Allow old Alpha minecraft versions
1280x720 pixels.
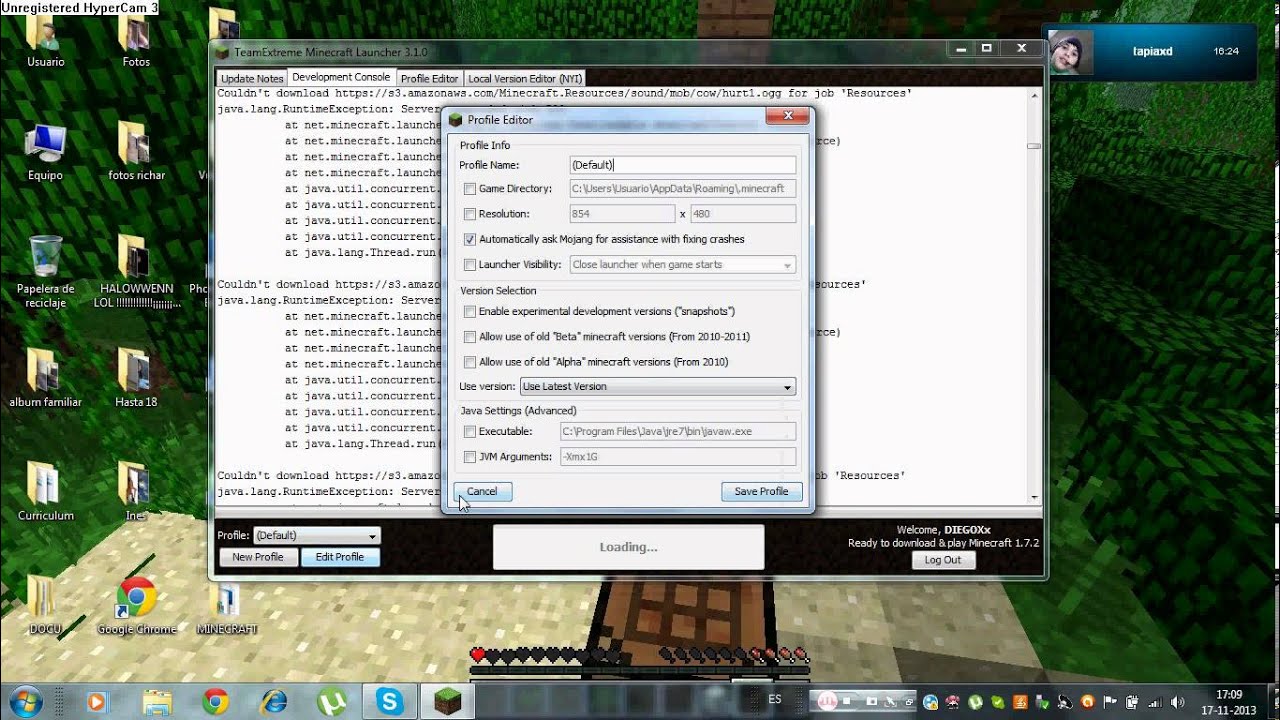[470, 362]
